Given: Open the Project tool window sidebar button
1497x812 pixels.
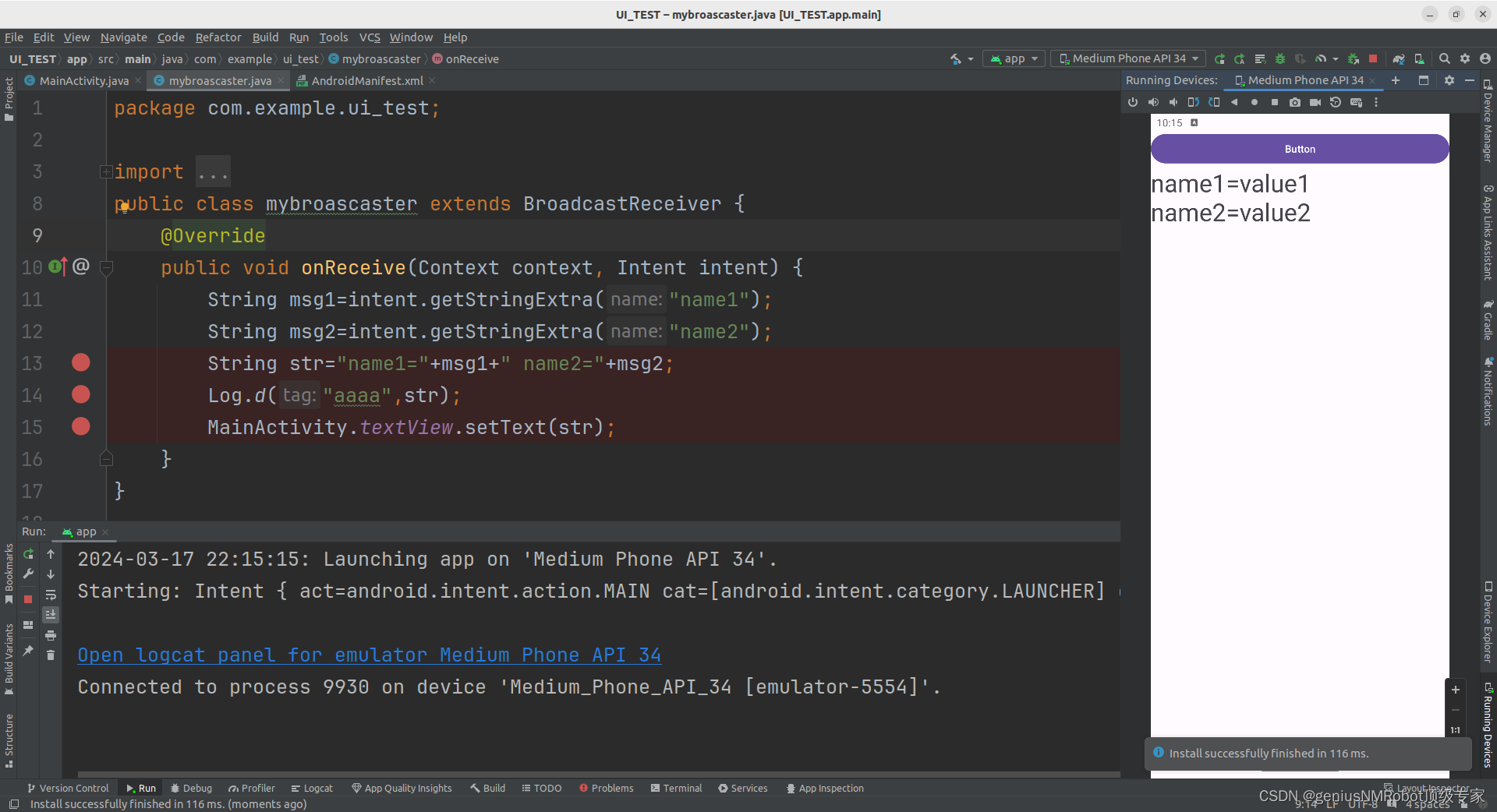Looking at the screenshot, I should (9, 99).
